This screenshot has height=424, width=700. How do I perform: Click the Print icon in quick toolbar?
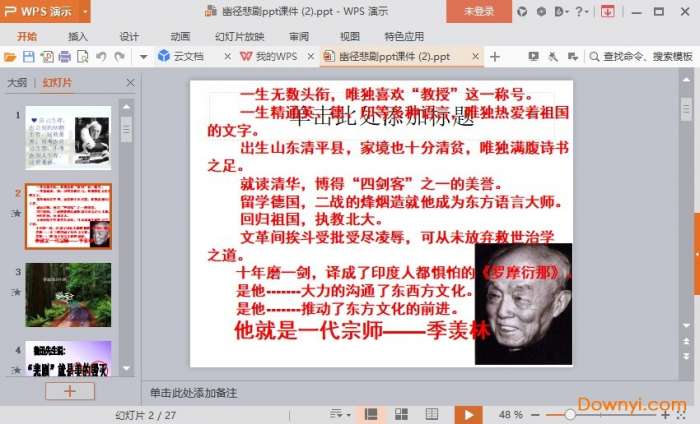coord(65,57)
